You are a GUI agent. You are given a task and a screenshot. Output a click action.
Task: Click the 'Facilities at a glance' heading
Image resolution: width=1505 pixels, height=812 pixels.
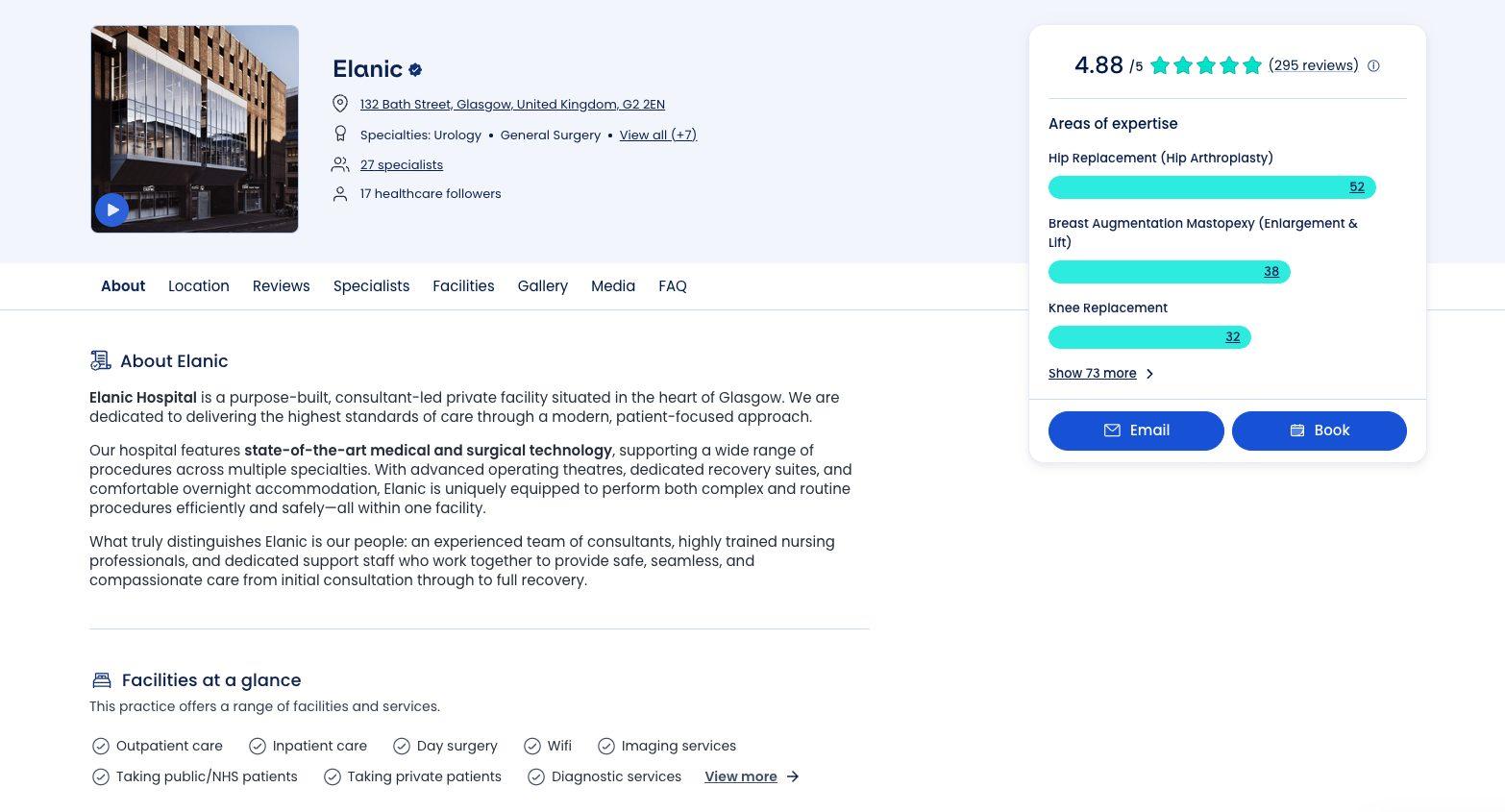coord(211,680)
